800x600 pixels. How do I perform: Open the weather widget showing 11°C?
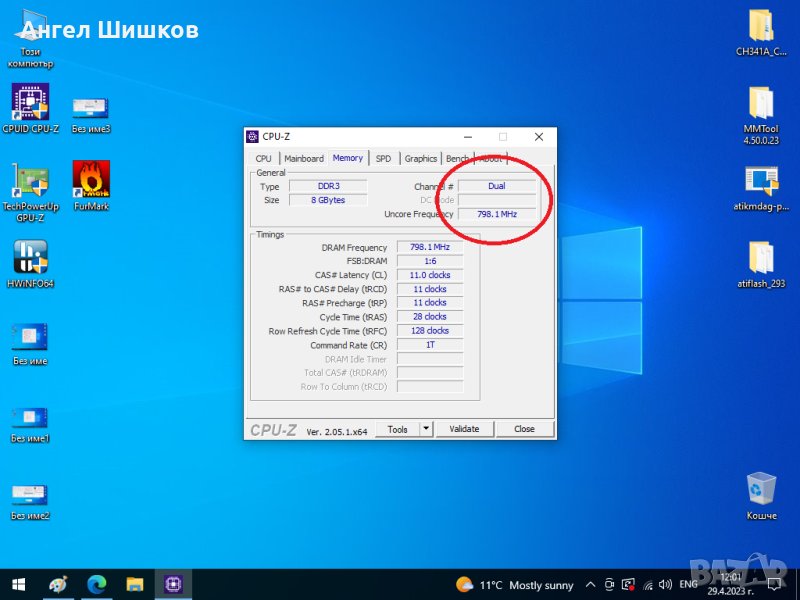coord(514,585)
